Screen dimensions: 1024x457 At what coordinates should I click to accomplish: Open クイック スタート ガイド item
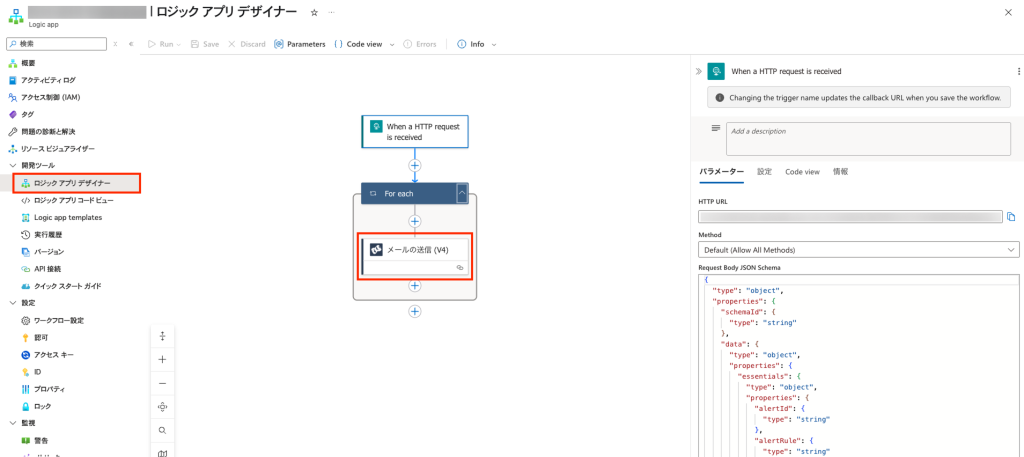[67, 286]
